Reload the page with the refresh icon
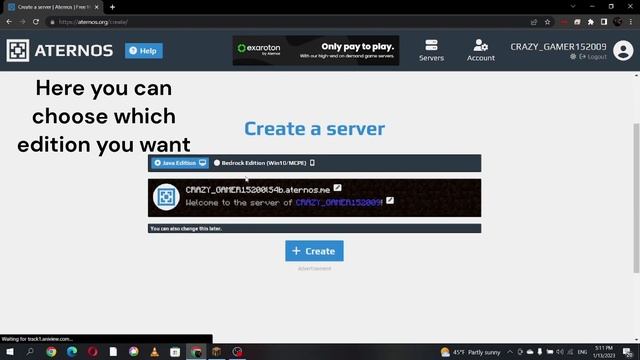Screen dimensions: 640x360 click(x=36, y=22)
